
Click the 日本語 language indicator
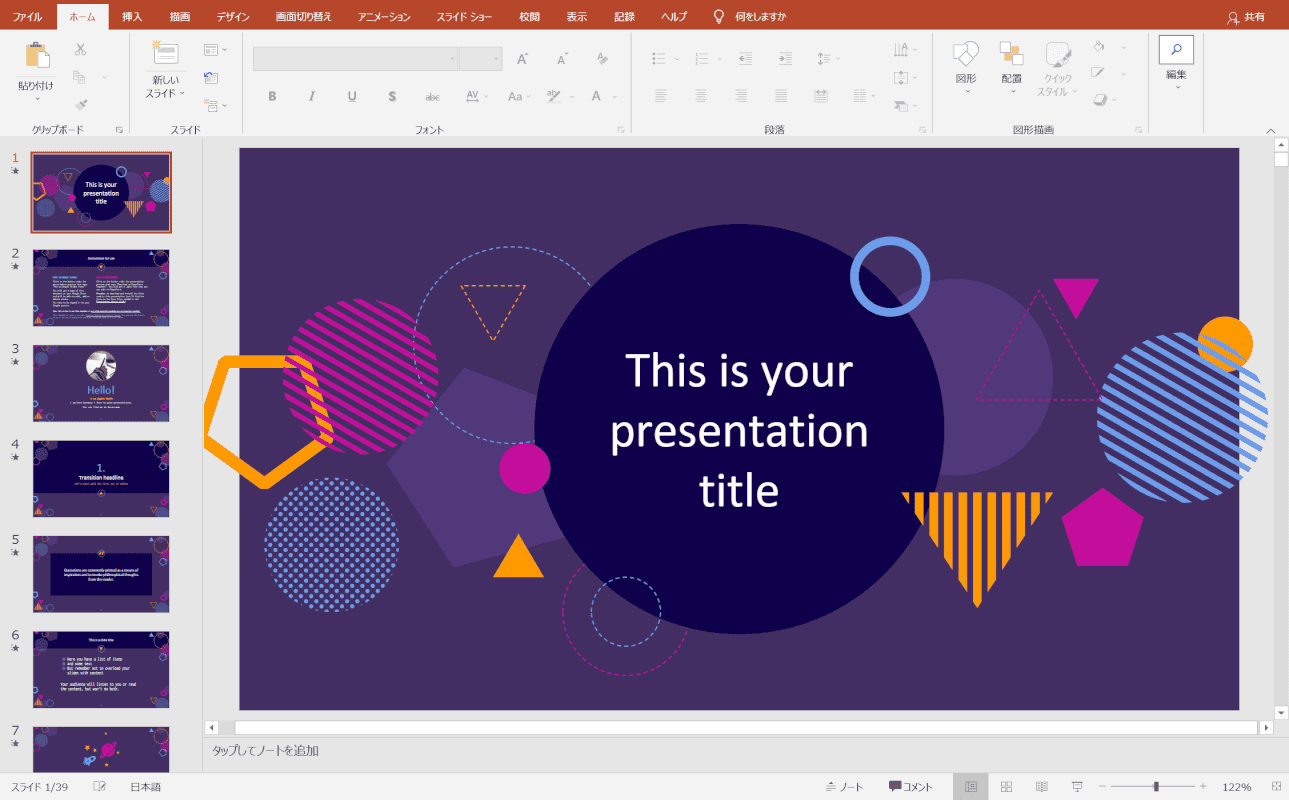[146, 787]
